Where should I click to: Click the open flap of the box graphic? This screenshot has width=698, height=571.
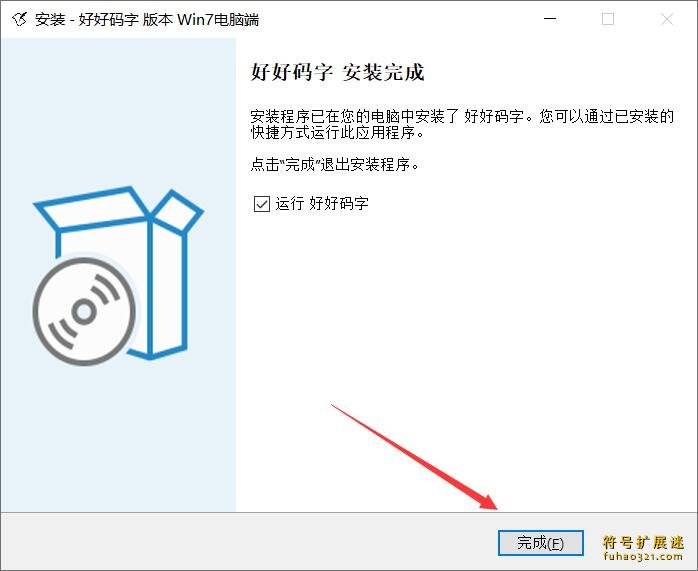click(x=178, y=212)
